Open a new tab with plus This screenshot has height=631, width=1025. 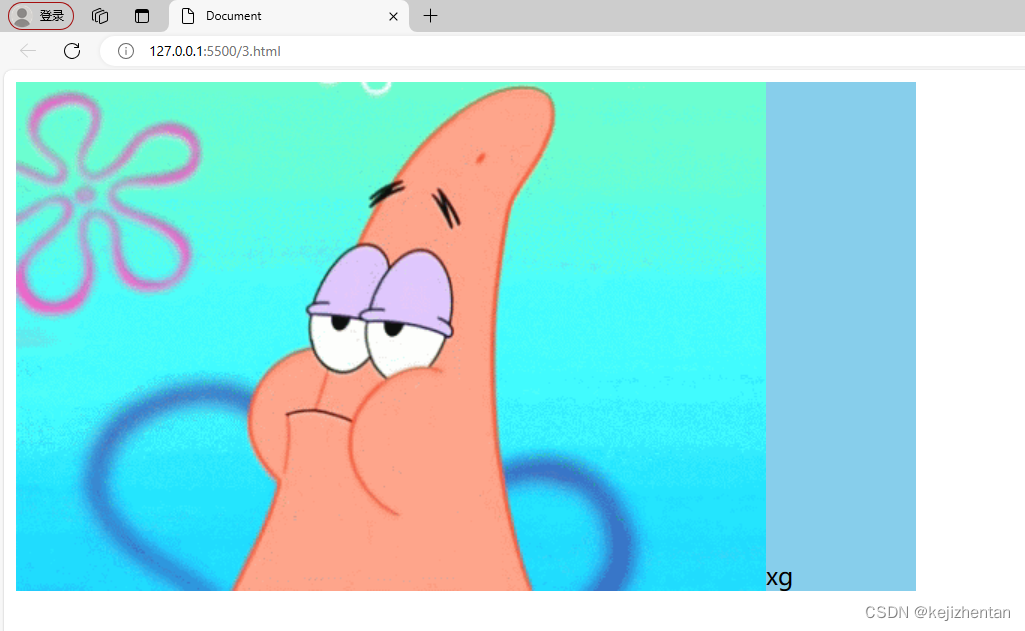pyautogui.click(x=430, y=16)
